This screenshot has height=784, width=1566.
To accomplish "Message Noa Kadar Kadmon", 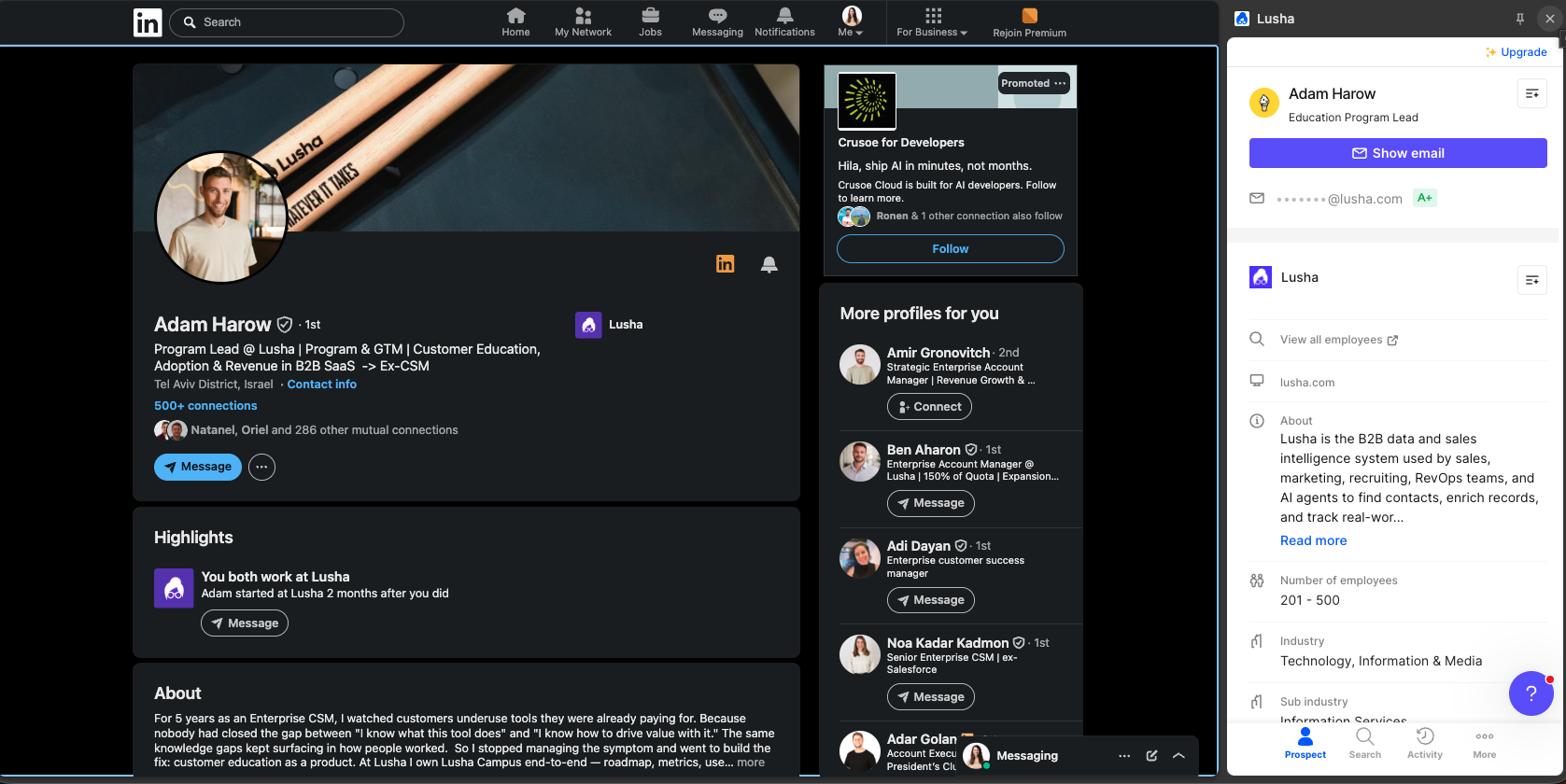I will point(930,697).
